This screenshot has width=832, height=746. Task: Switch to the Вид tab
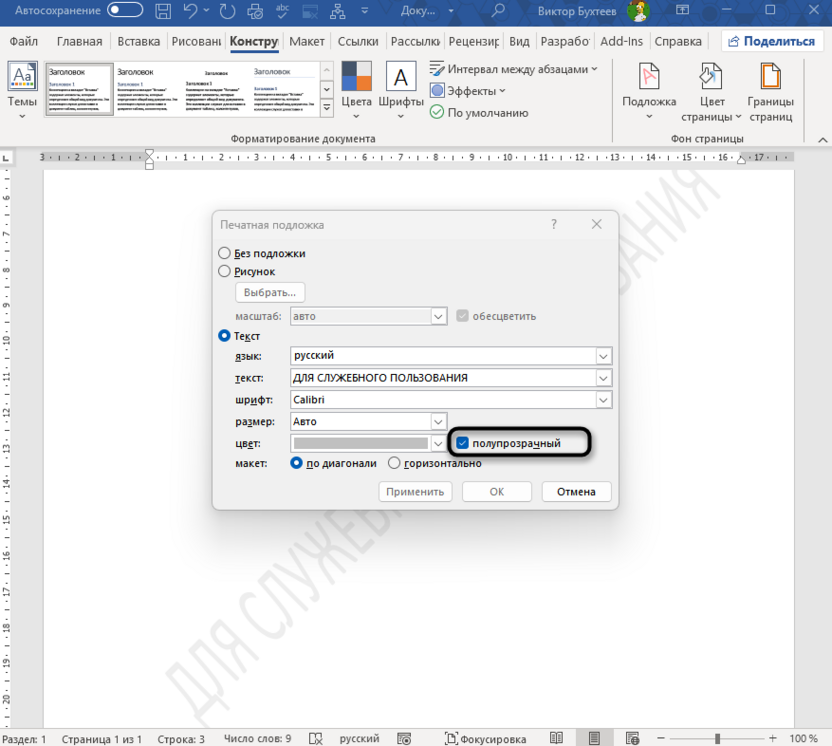click(x=519, y=41)
